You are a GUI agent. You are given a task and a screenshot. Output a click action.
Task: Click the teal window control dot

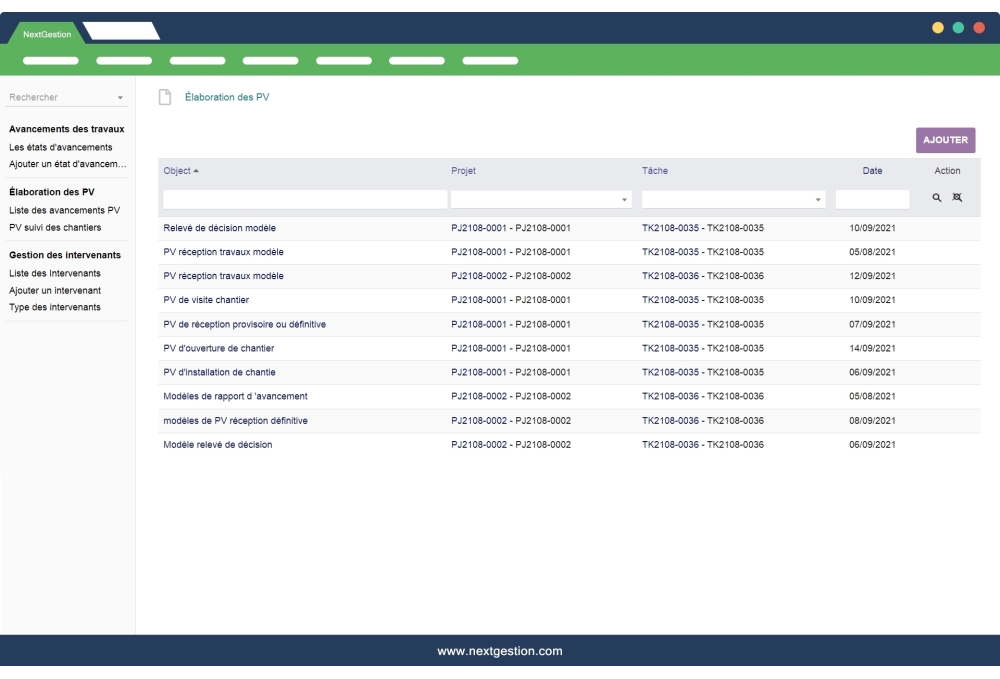pyautogui.click(x=958, y=28)
